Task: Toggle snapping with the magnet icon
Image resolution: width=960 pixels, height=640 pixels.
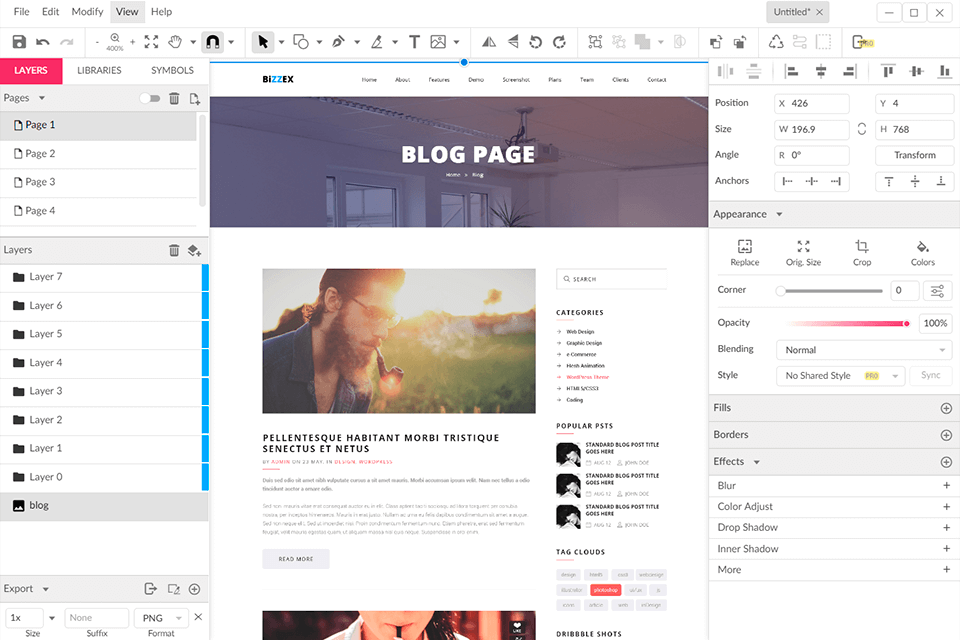Action: click(210, 41)
